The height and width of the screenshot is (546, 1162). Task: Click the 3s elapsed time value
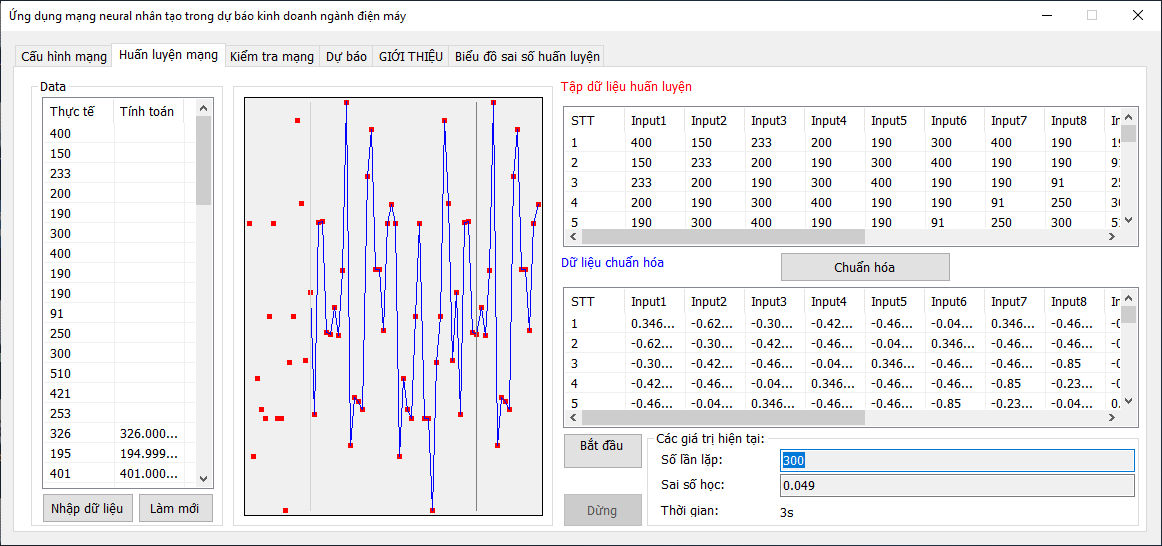click(787, 511)
